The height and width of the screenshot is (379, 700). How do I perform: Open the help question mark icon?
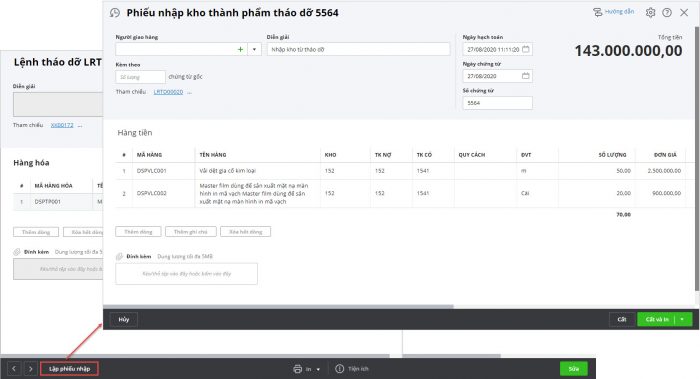[x=667, y=12]
